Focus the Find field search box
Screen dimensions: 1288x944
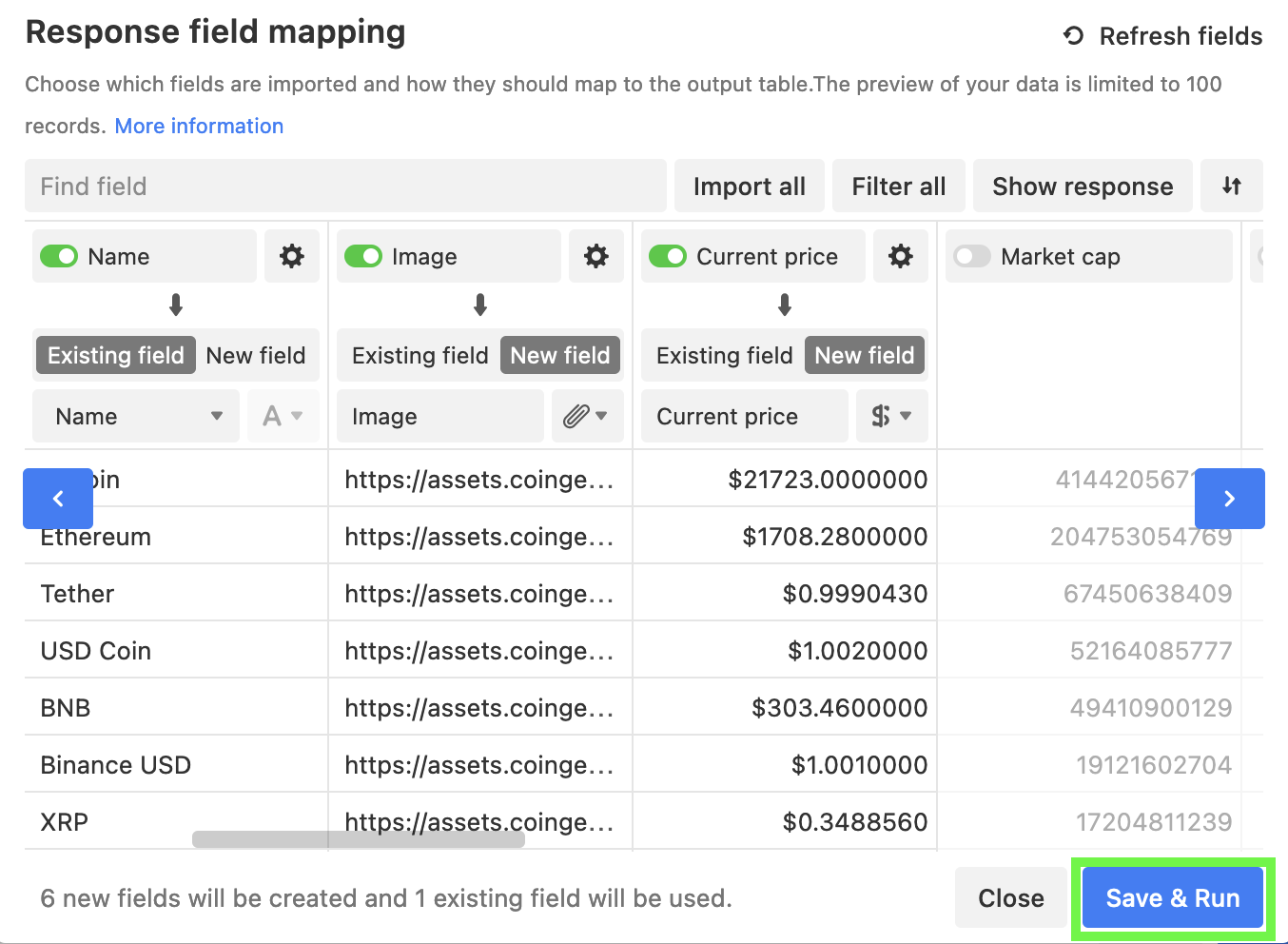pos(345,186)
